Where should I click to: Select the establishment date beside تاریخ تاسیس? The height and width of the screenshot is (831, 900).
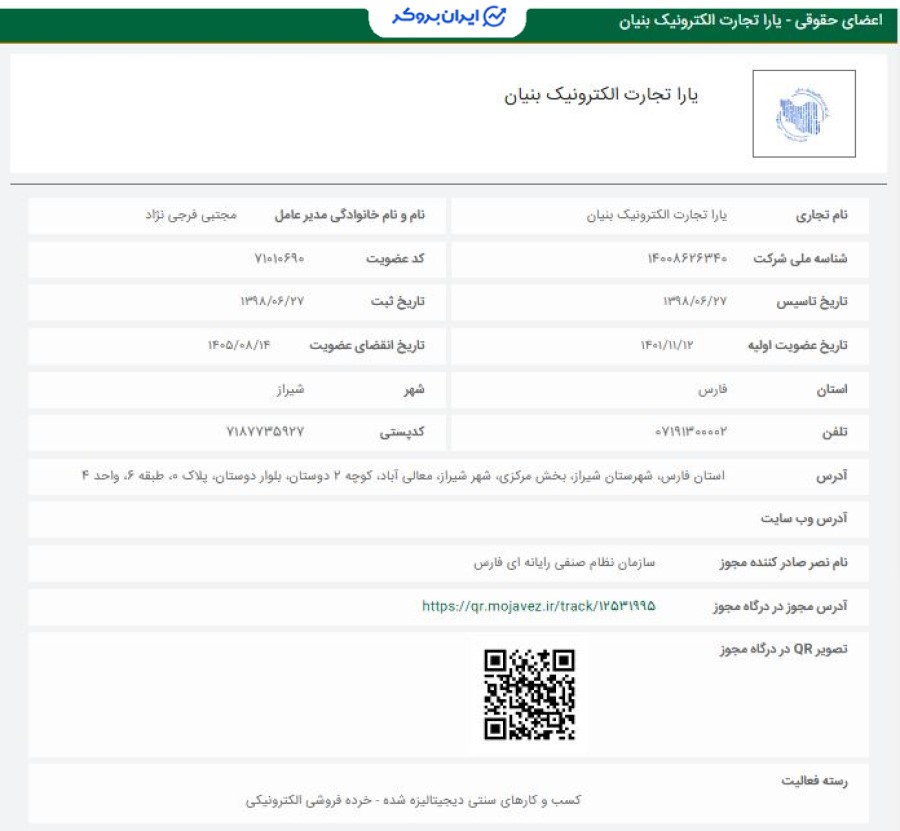tap(695, 301)
